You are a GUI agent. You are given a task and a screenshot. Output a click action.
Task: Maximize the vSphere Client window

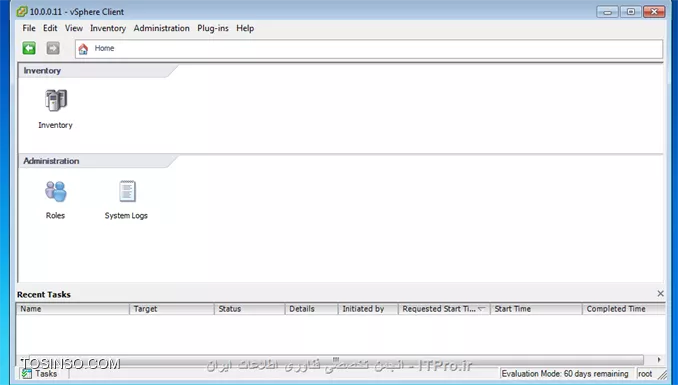(x=631, y=12)
